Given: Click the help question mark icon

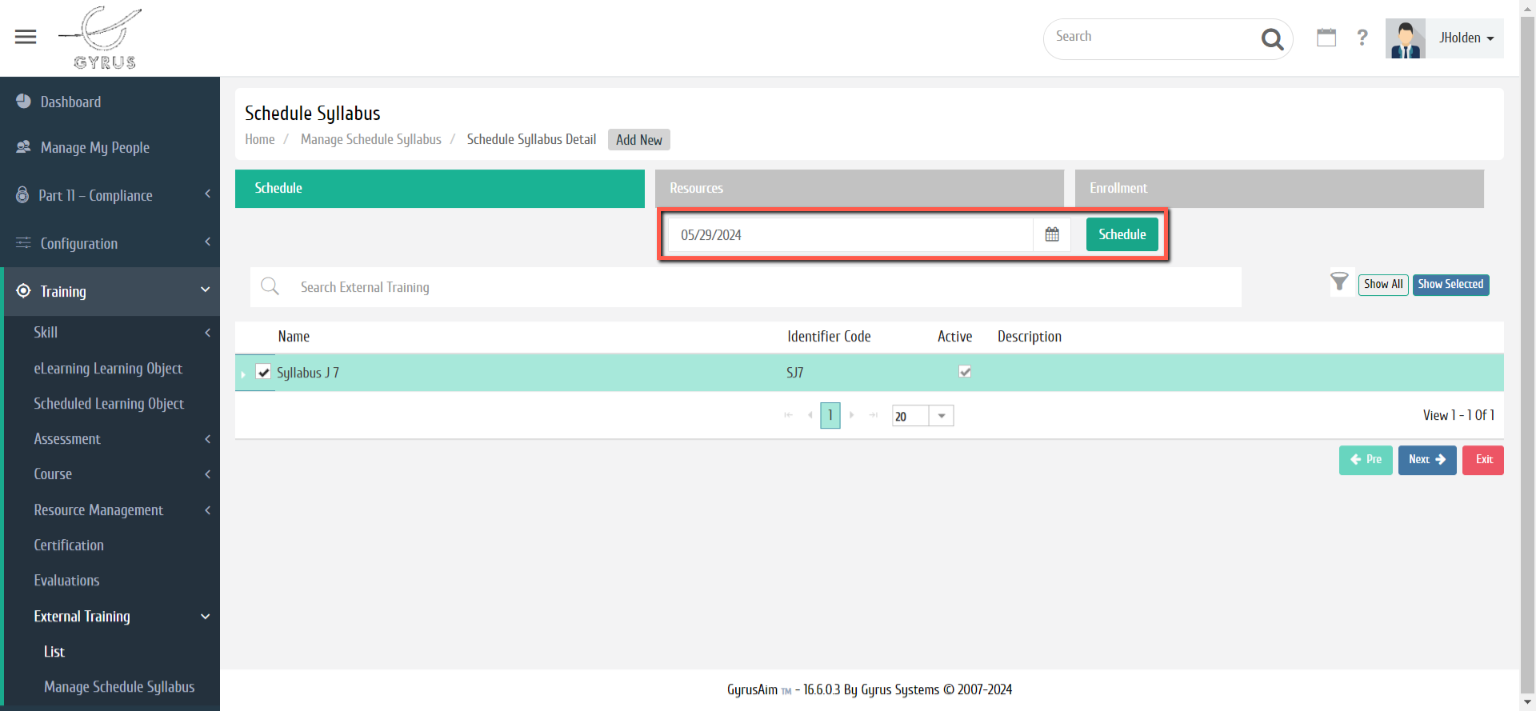Looking at the screenshot, I should [x=1362, y=38].
